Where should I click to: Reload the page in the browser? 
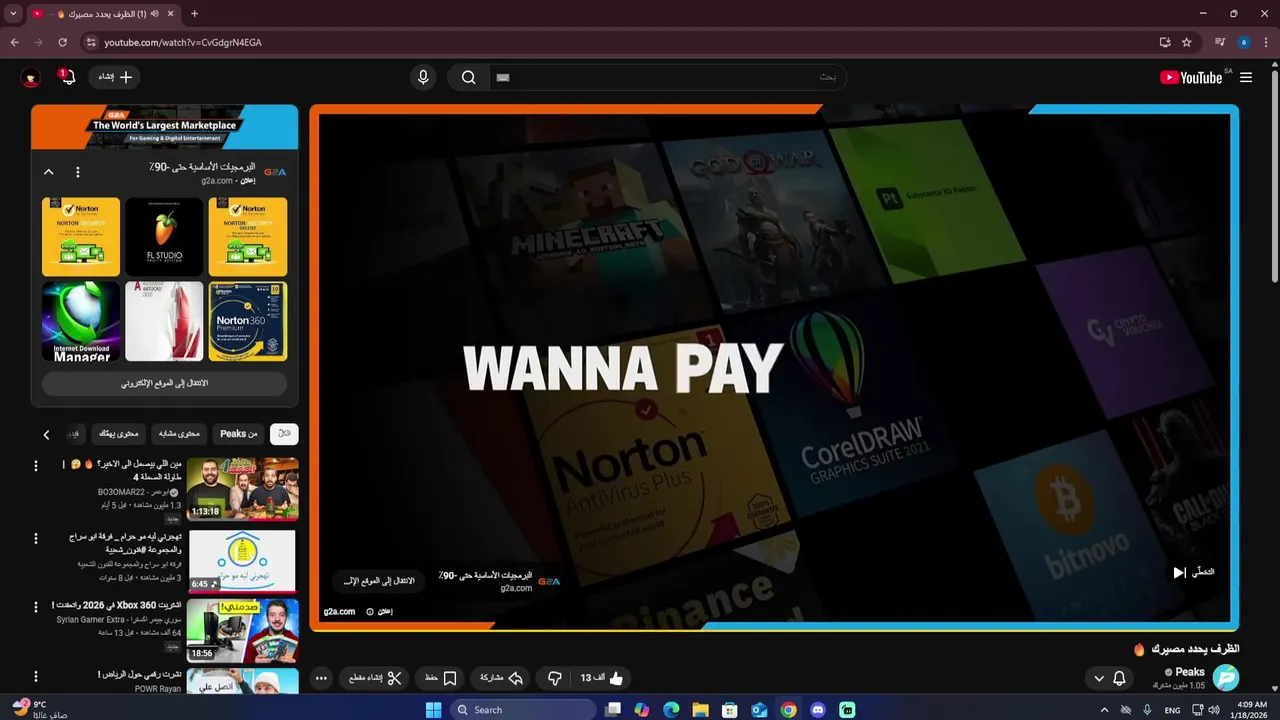tap(62, 42)
